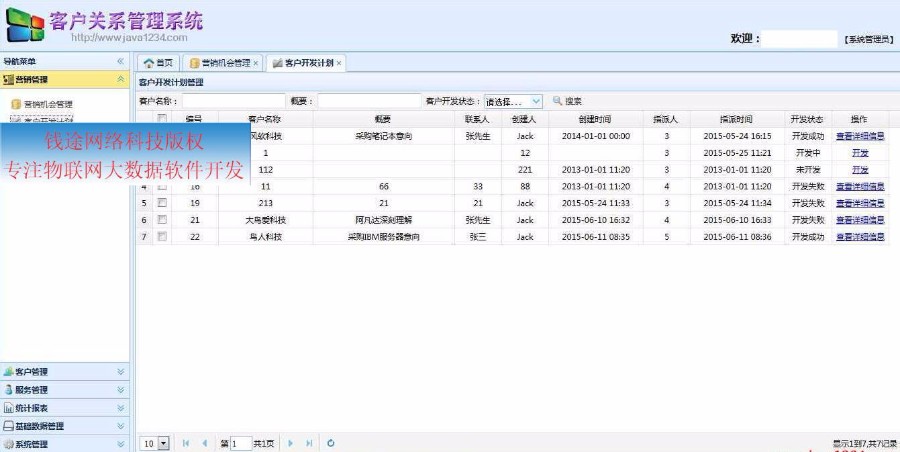Image resolution: width=900 pixels, height=452 pixels.
Task: Click the 鸟人科技 customer name cell
Action: 265,236
